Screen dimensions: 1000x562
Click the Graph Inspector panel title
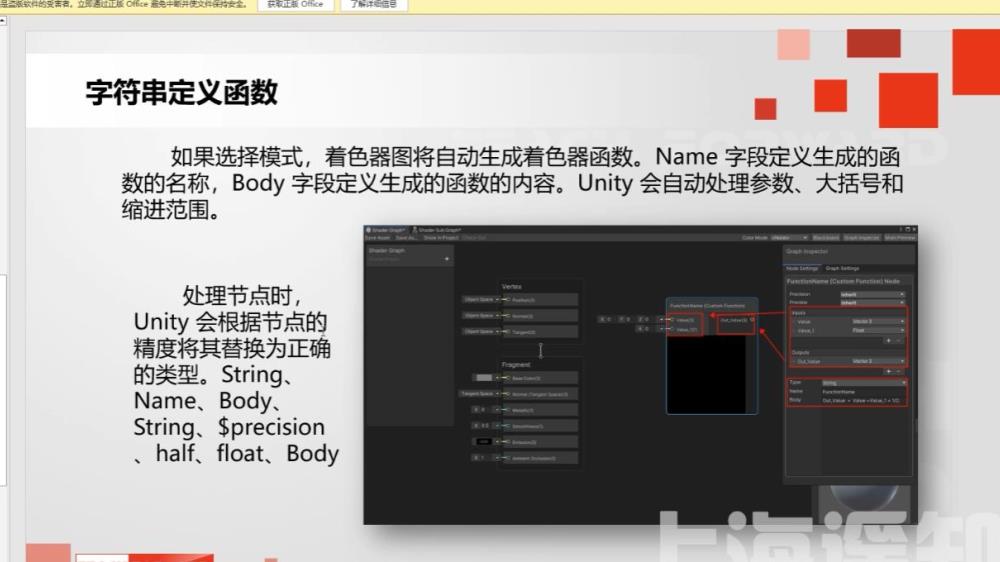click(x=807, y=251)
